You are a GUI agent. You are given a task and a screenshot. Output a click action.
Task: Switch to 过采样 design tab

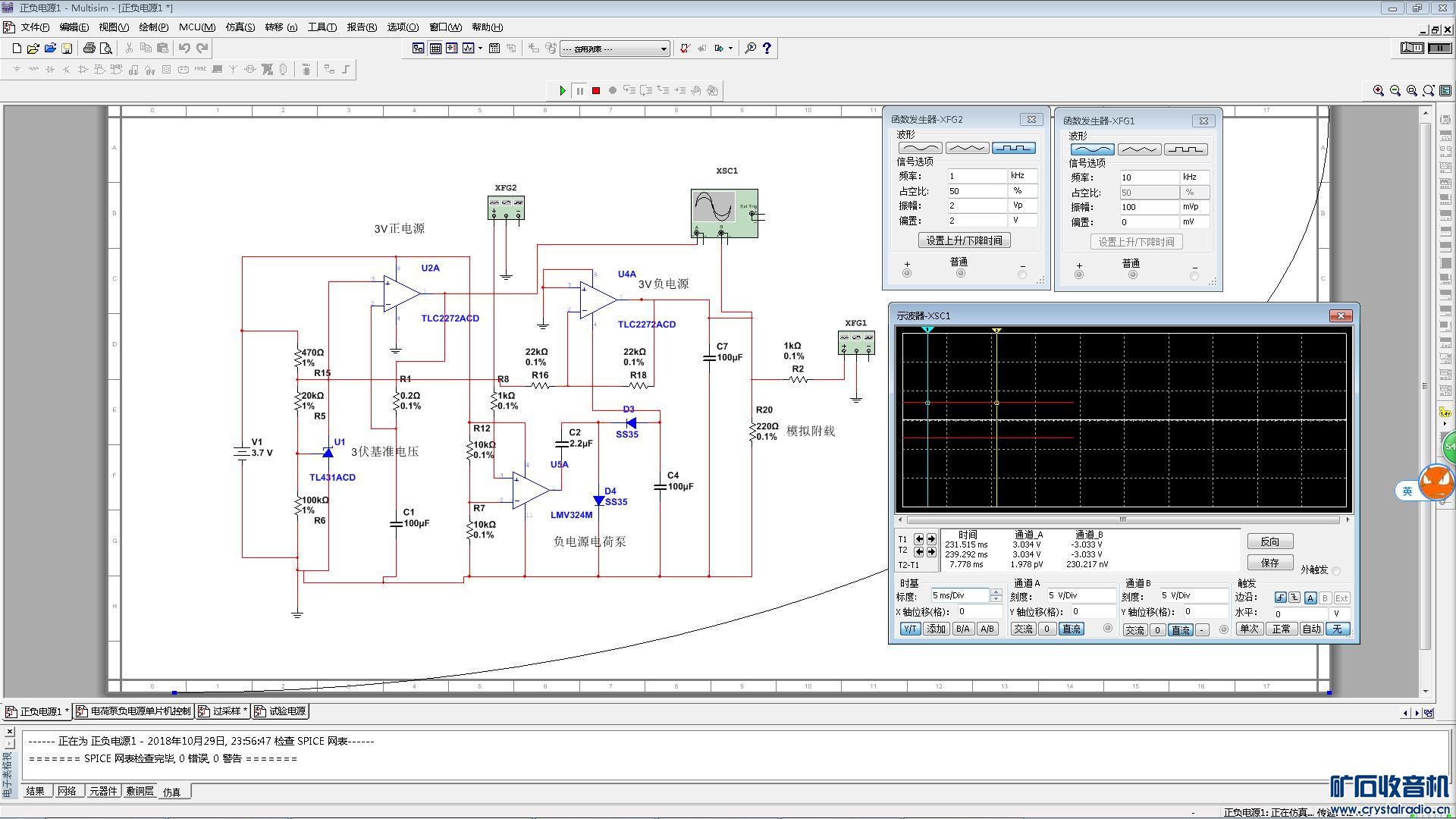(222, 711)
